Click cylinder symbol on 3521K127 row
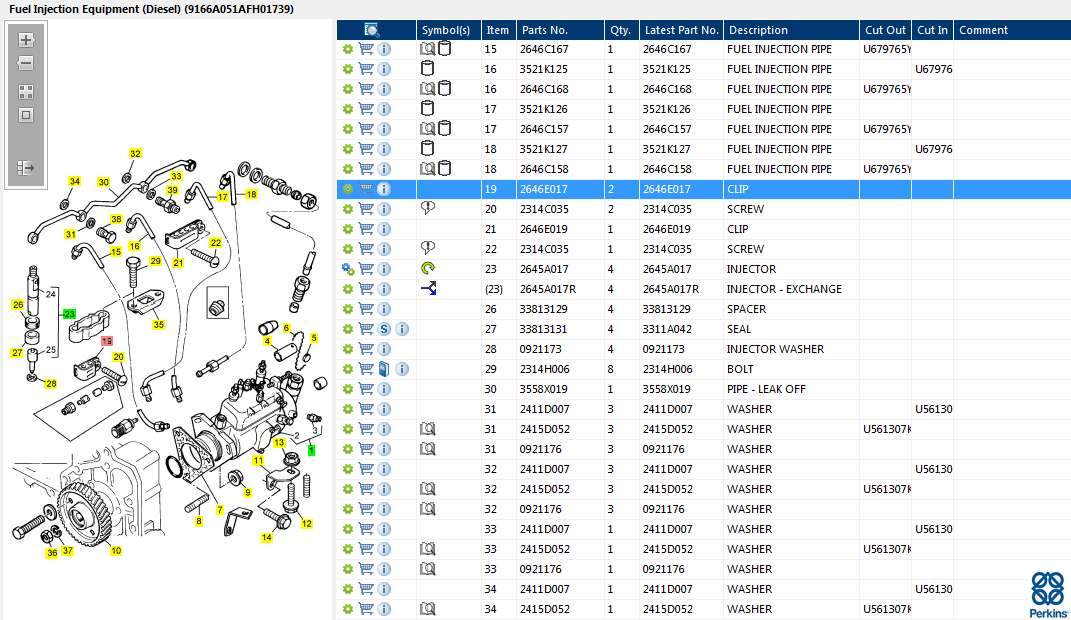The width and height of the screenshot is (1071, 620). coord(428,148)
